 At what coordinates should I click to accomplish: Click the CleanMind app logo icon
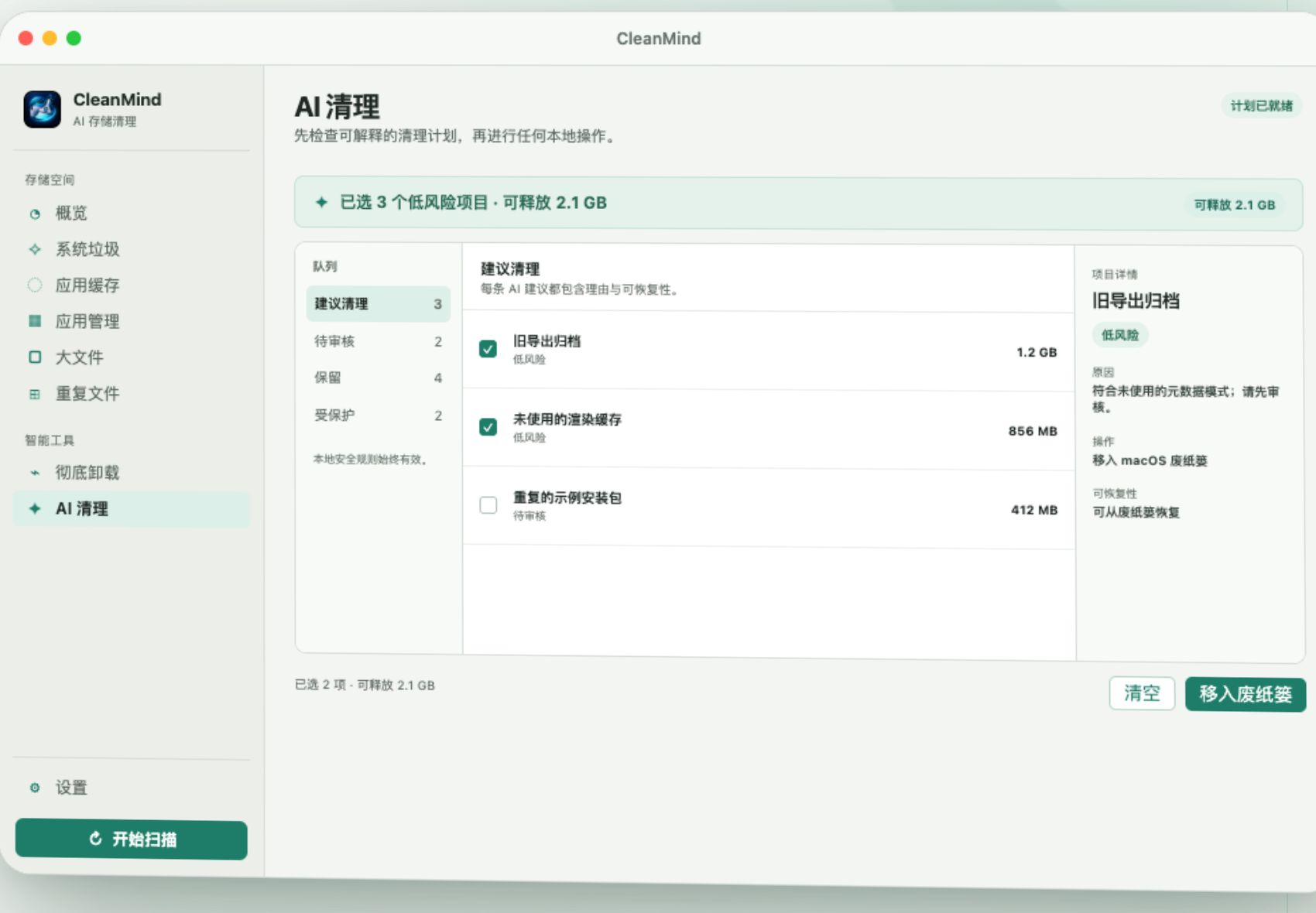[x=42, y=109]
